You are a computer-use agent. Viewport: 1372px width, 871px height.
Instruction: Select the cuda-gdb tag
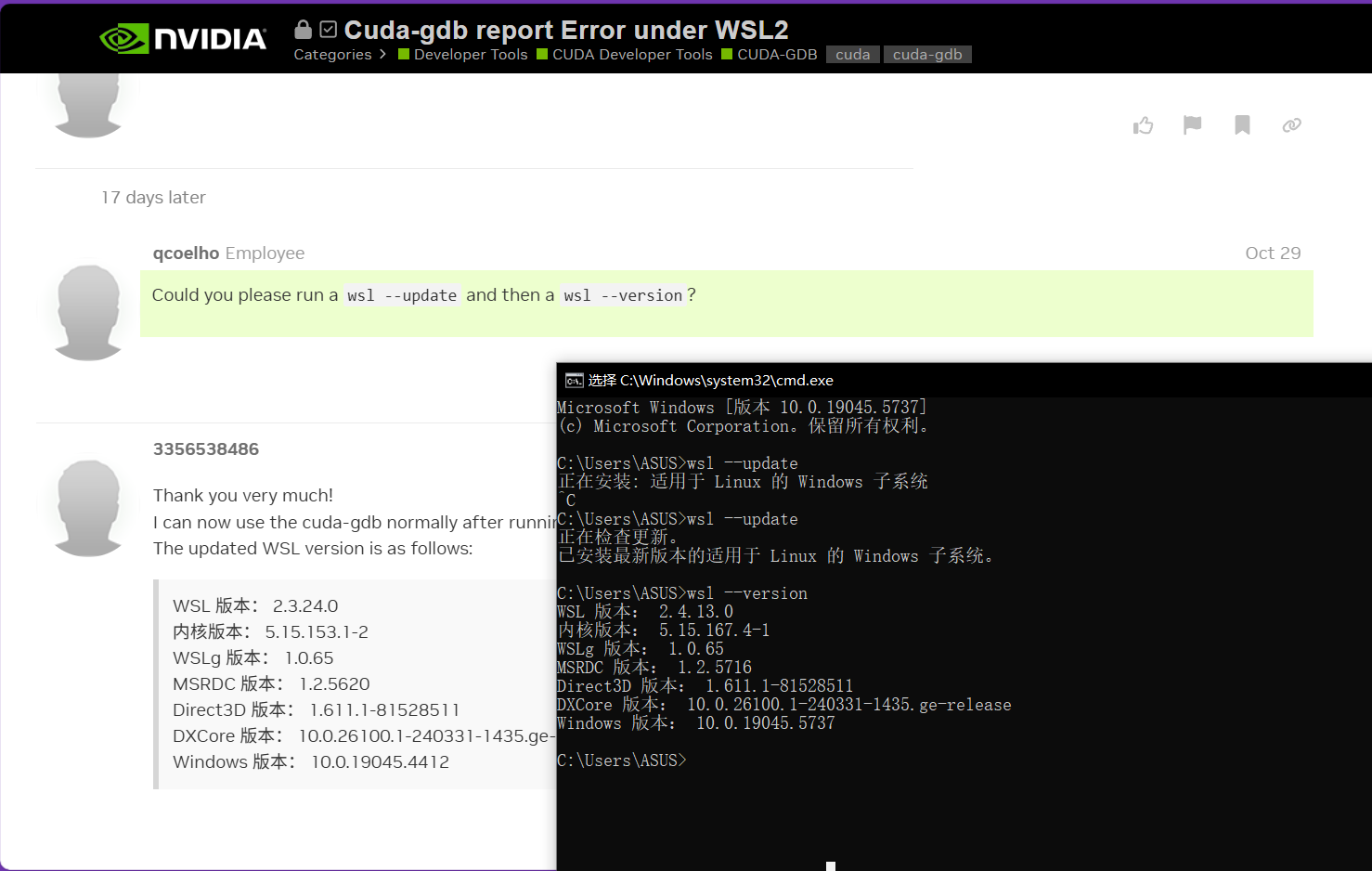pos(927,55)
